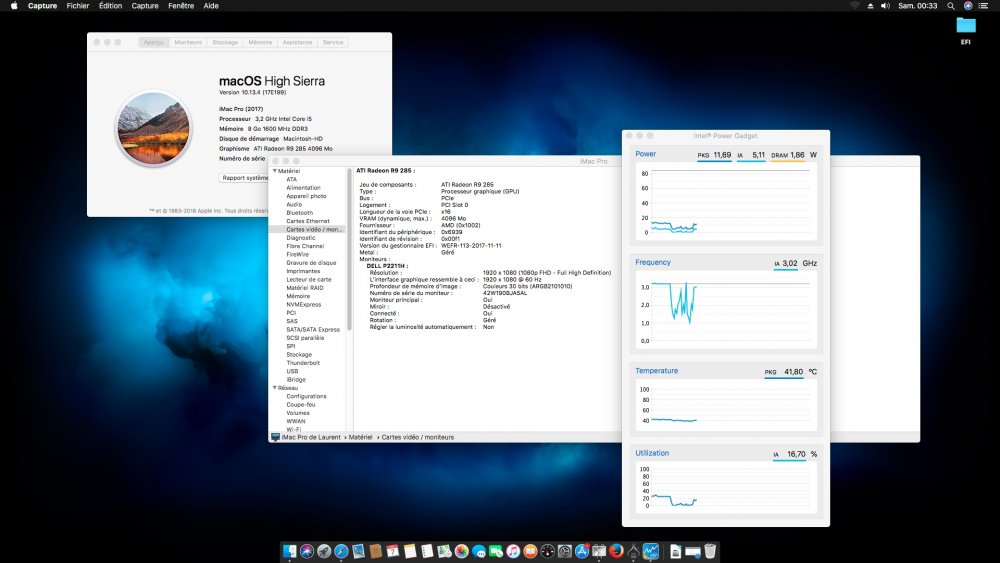Open Dashboard gauge icon in Dock
Viewport: 1000px width, 563px height.
(547, 551)
